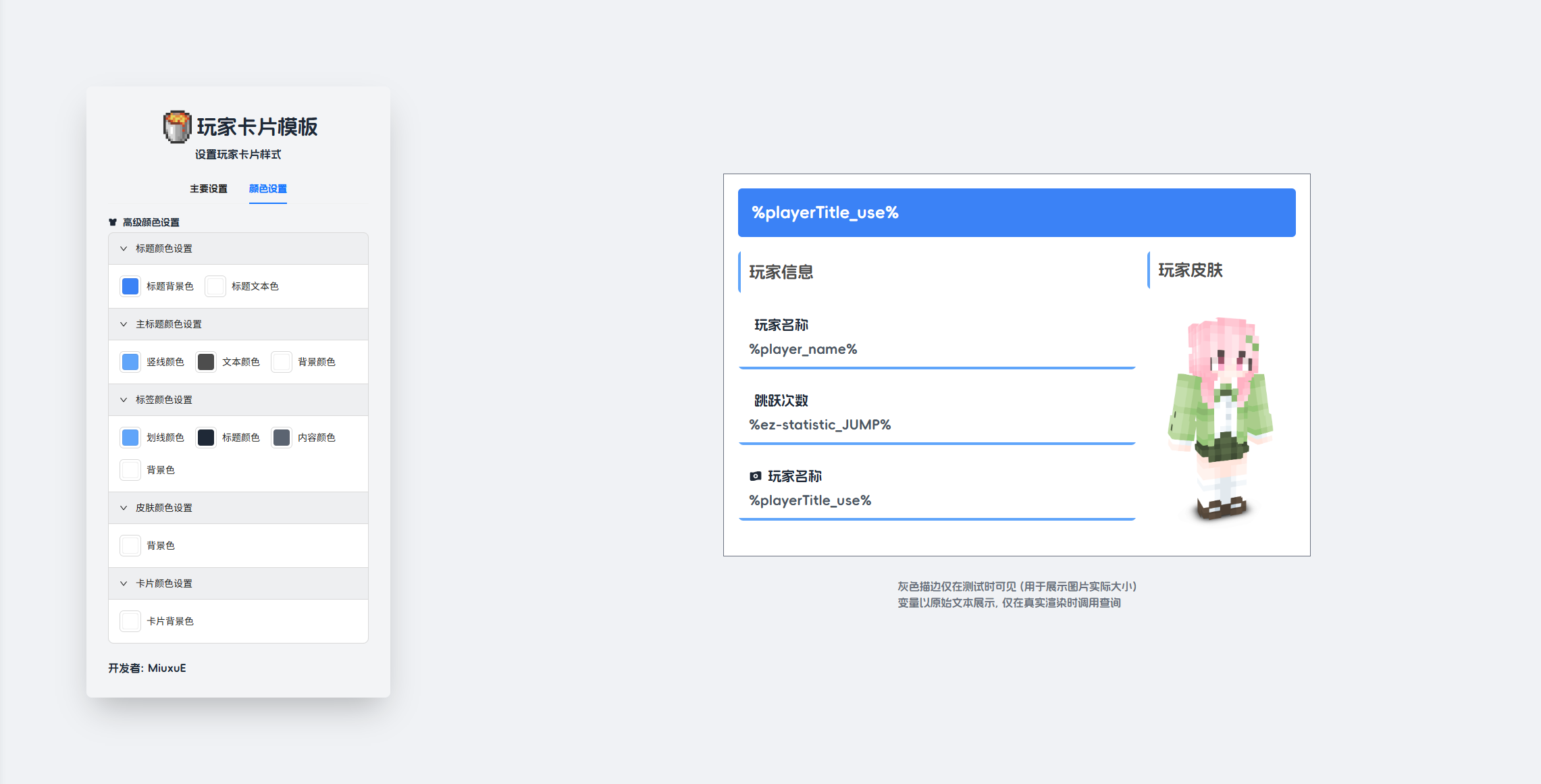1541x784 pixels.
Task: Open the 文本颜色 dark gray swatch
Action: point(206,362)
